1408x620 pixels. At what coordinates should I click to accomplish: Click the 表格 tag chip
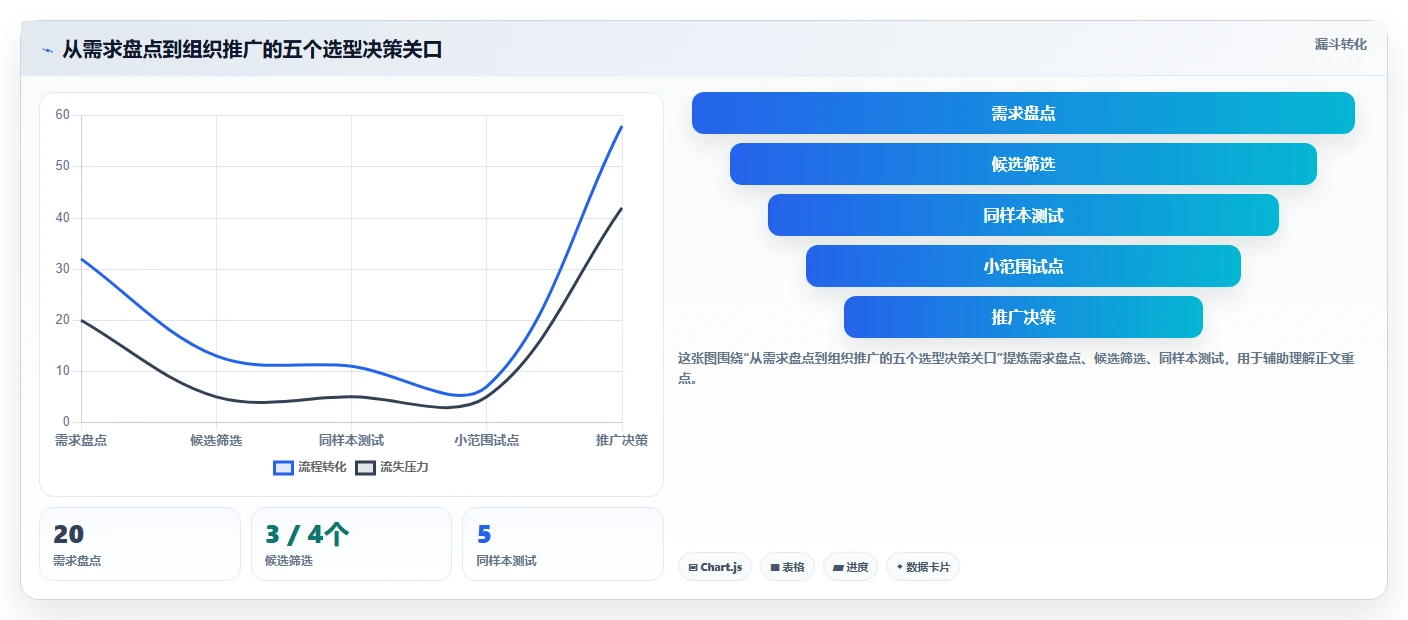(788, 567)
